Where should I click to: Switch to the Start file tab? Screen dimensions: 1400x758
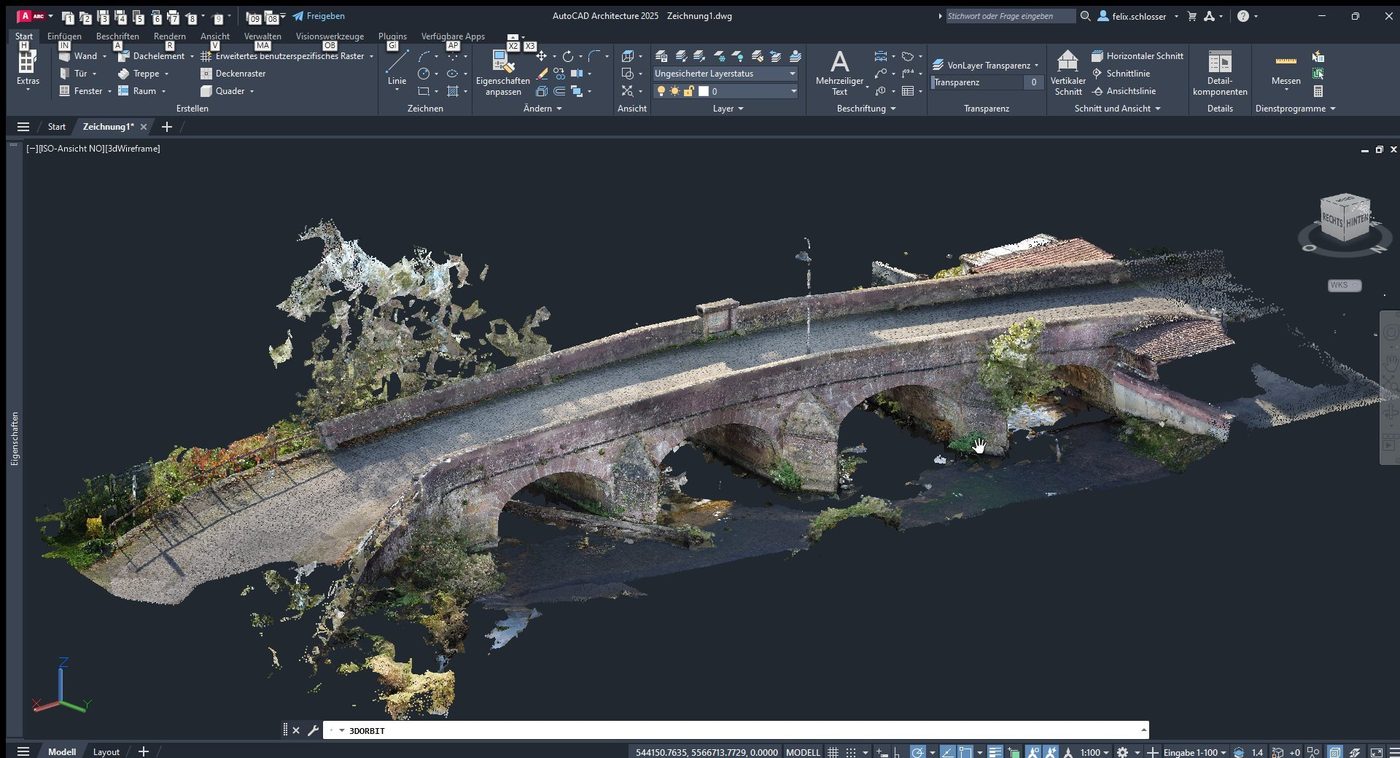(57, 127)
